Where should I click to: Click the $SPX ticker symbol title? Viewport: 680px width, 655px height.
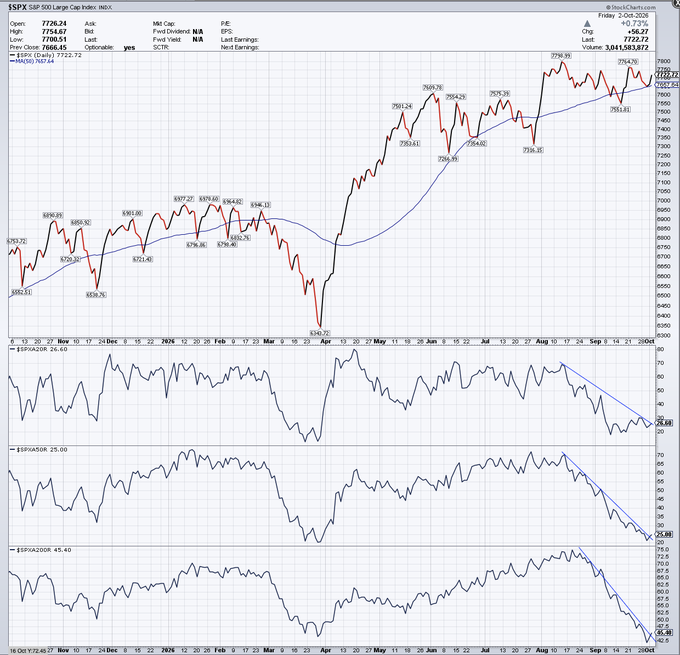click(x=17, y=8)
